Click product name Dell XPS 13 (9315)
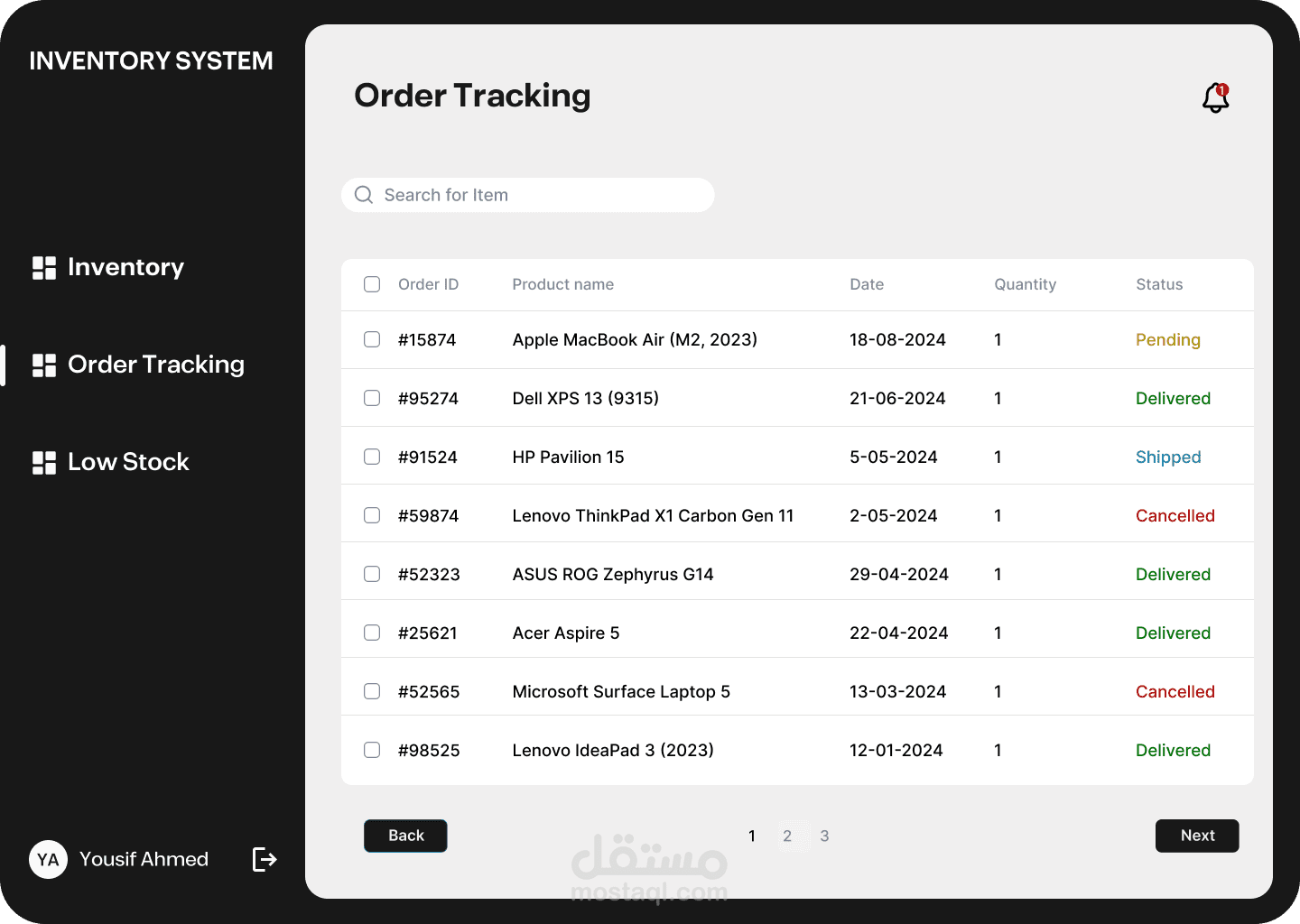The width and height of the screenshot is (1300, 924). (585, 399)
